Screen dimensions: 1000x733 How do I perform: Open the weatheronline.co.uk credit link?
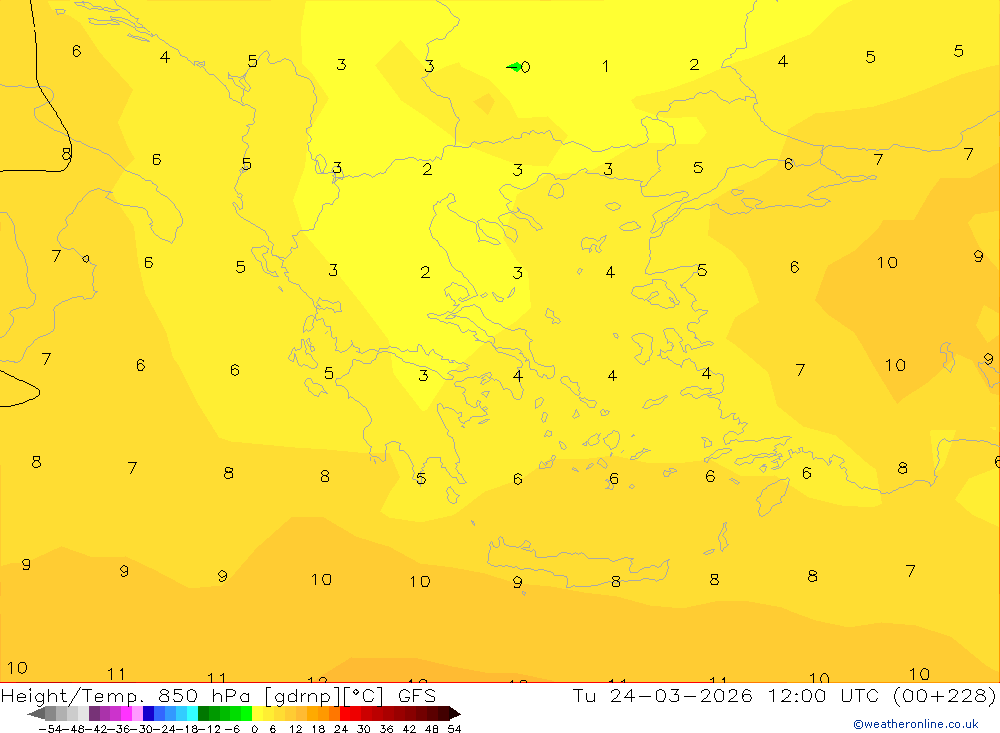(916, 724)
